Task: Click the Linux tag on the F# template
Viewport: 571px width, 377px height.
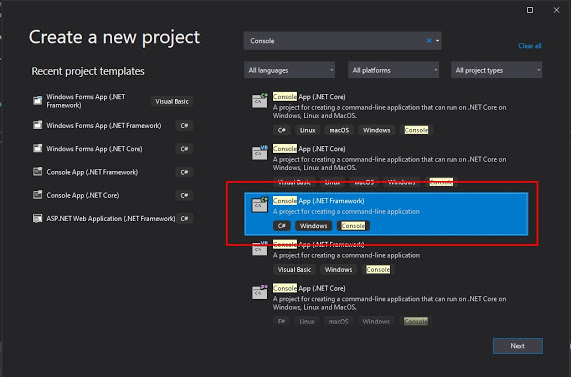Action: coord(307,322)
